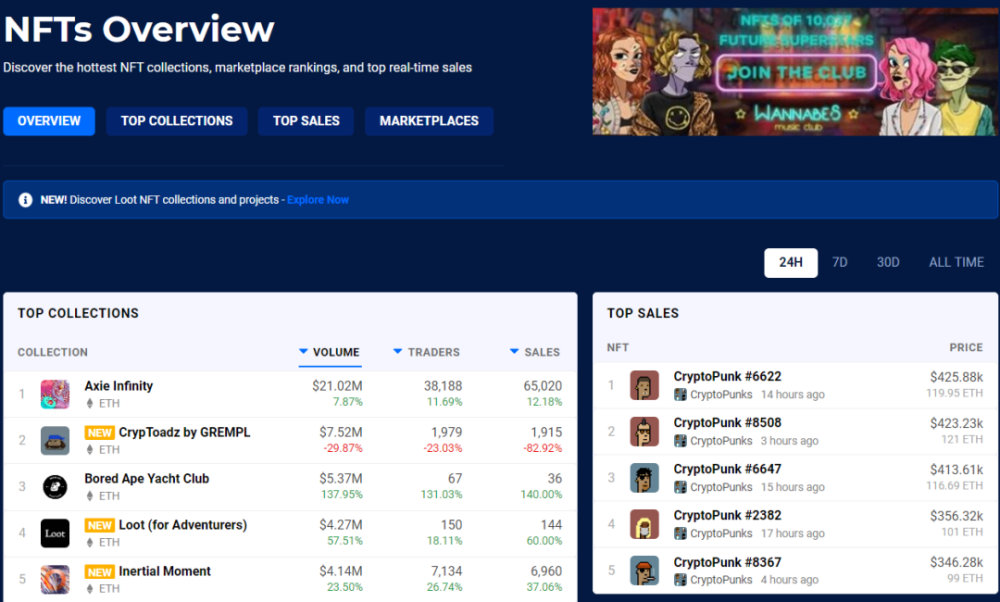Viewport: 1000px width, 602px height.
Task: Click the info icon in the Loot notice banner
Action: pos(25,200)
